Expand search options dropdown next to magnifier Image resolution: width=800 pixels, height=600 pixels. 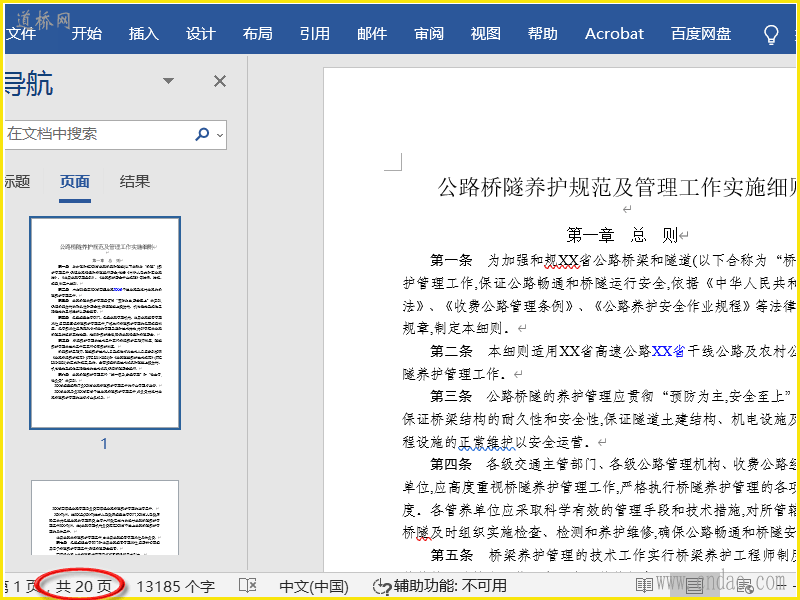pyautogui.click(x=220, y=134)
